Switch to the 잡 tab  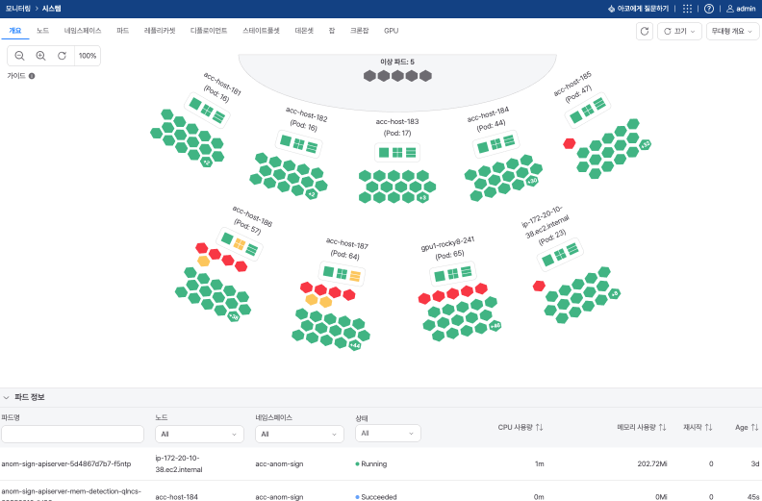tap(331, 31)
